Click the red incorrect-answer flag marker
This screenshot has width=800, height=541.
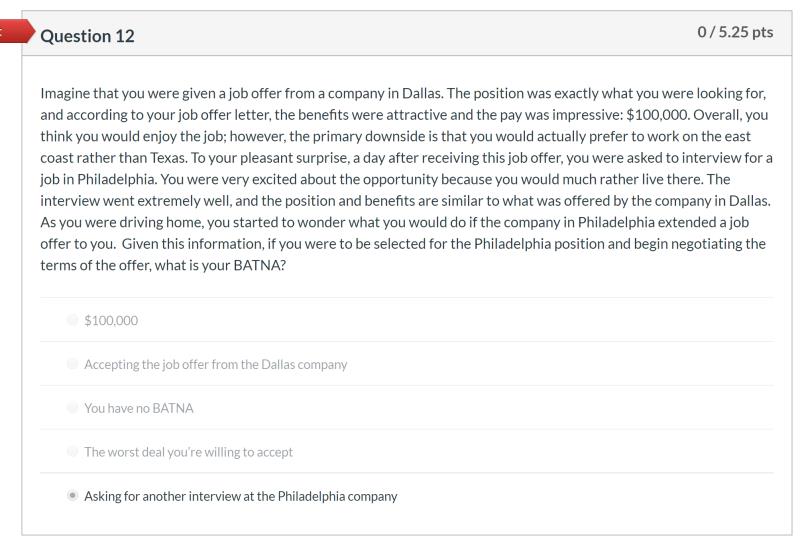[10, 33]
